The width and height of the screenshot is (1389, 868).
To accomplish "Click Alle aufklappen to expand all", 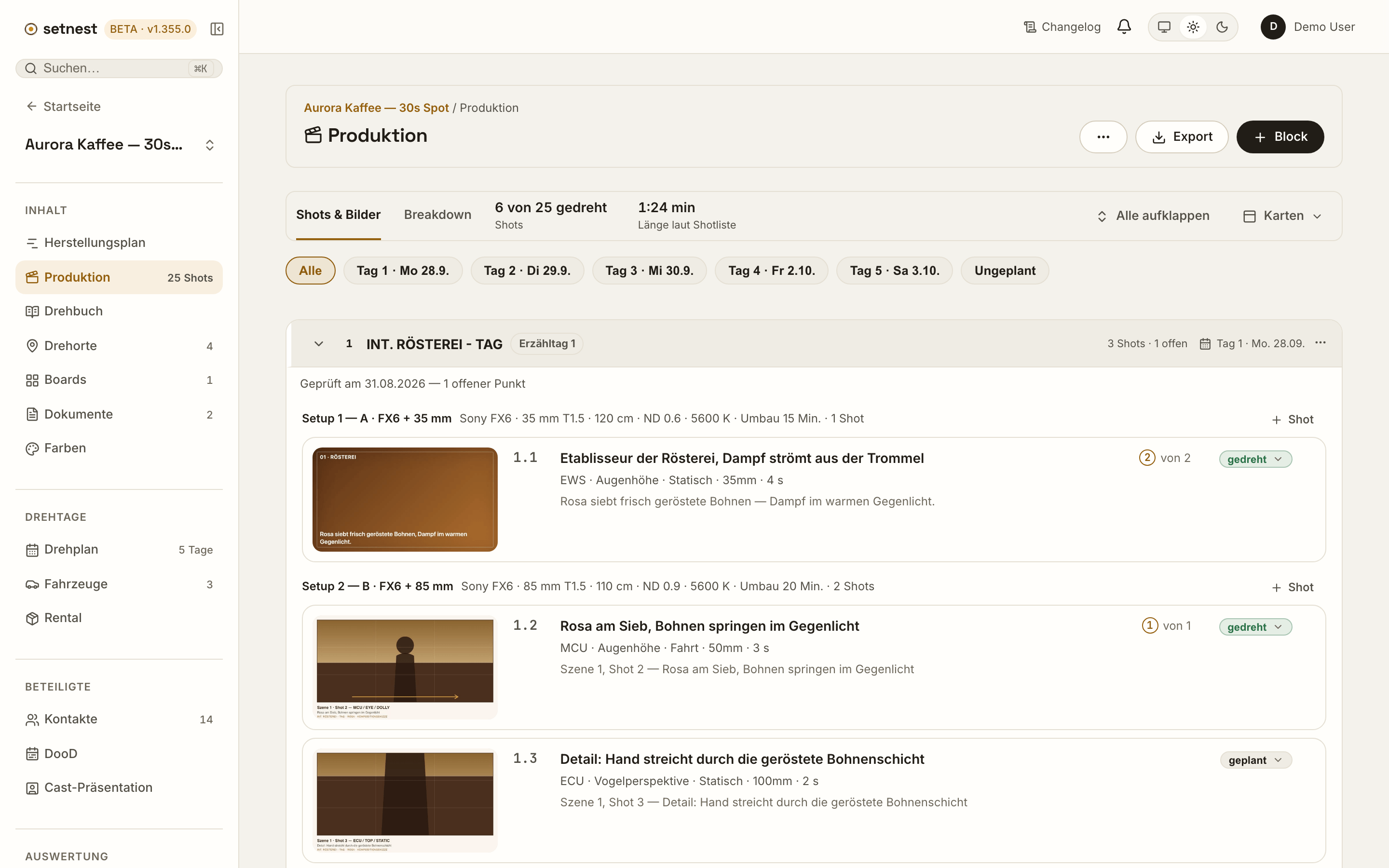I will point(1153,216).
